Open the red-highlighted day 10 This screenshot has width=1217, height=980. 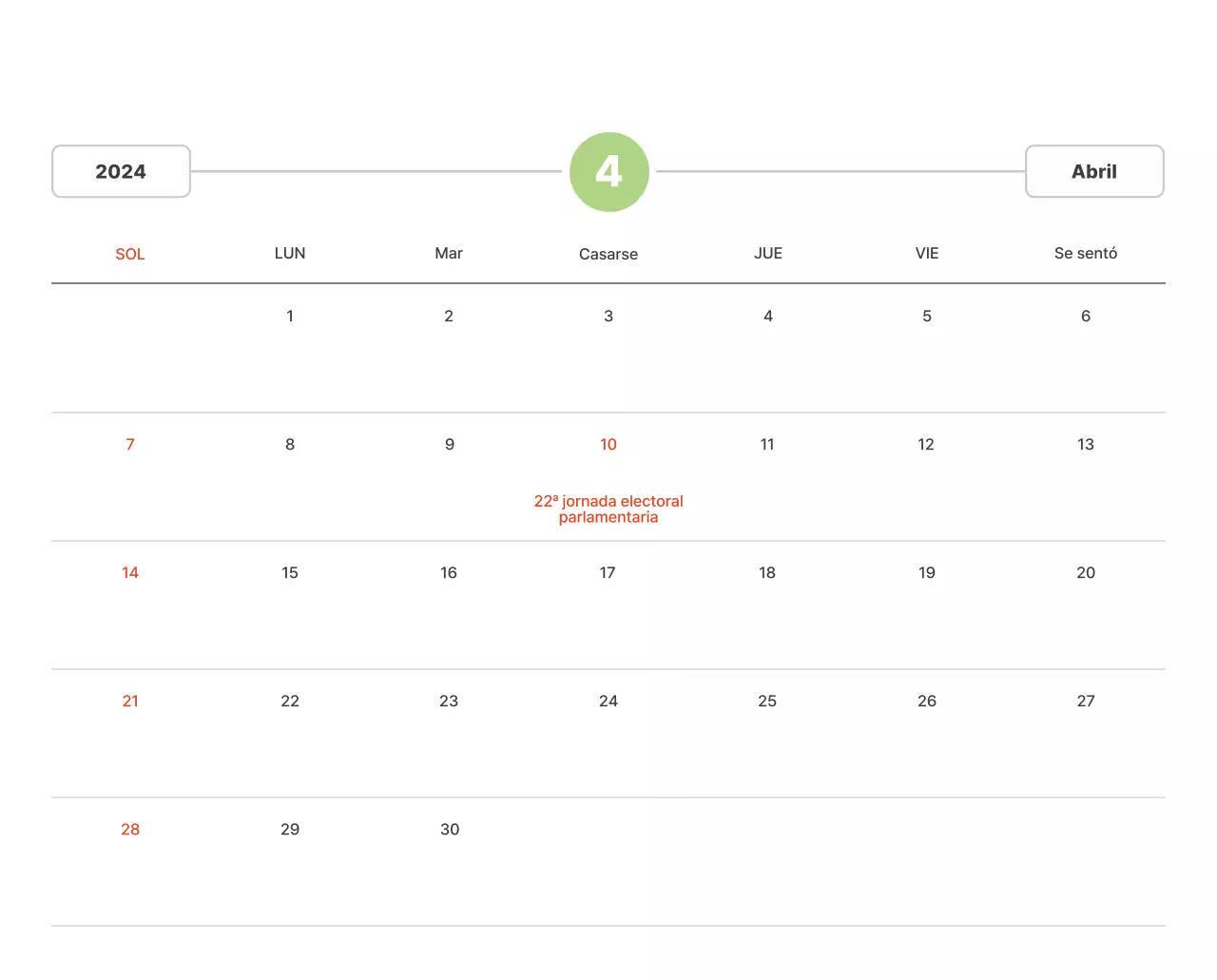(608, 444)
